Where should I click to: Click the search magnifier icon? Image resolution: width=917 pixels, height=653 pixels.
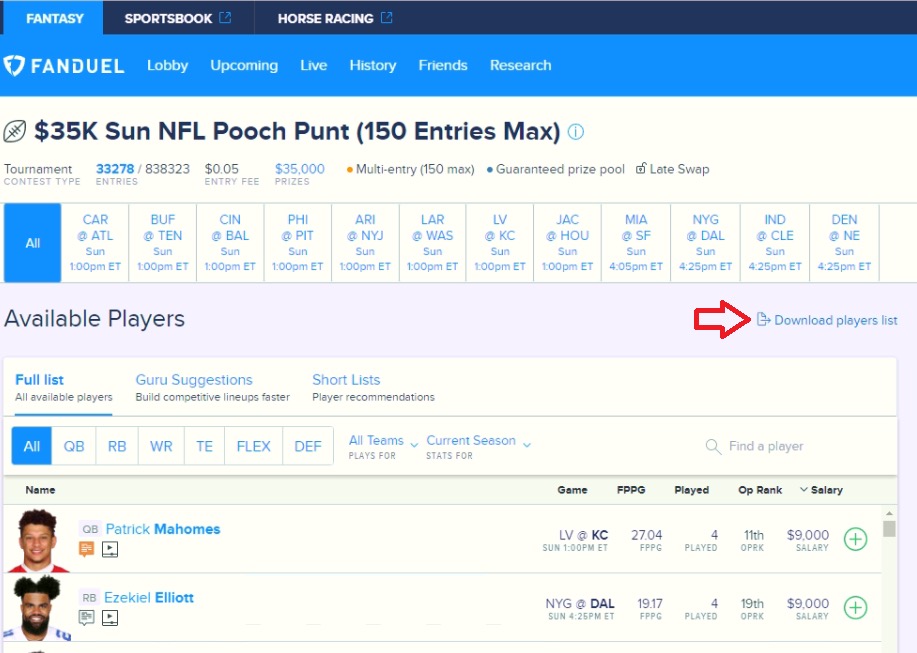coord(713,447)
